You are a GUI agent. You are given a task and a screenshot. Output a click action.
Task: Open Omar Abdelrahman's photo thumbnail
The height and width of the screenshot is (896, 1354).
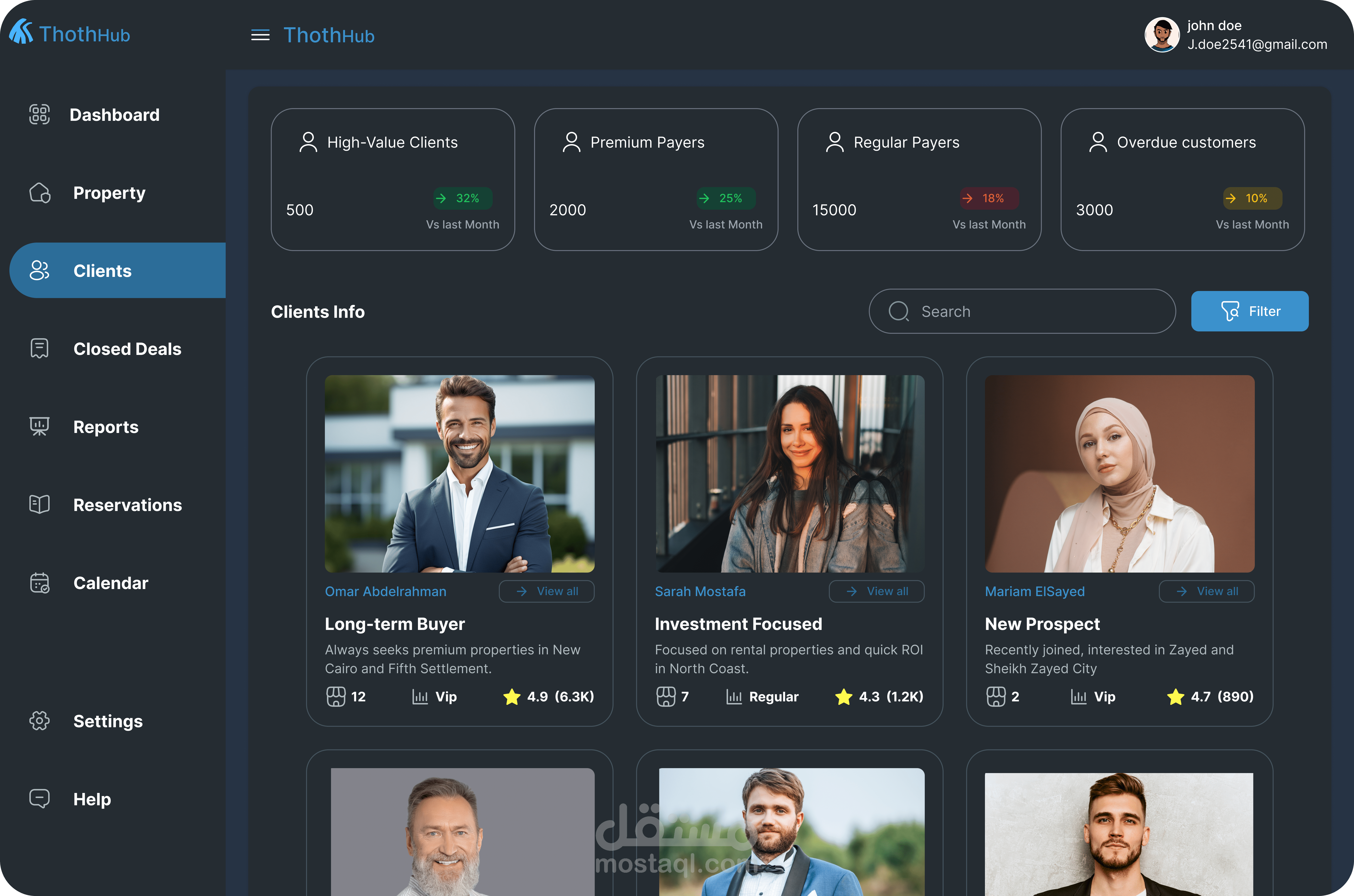pyautogui.click(x=459, y=473)
